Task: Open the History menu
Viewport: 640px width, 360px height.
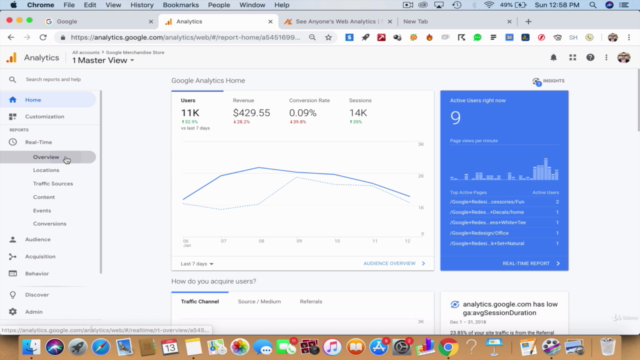Action: (142, 5)
